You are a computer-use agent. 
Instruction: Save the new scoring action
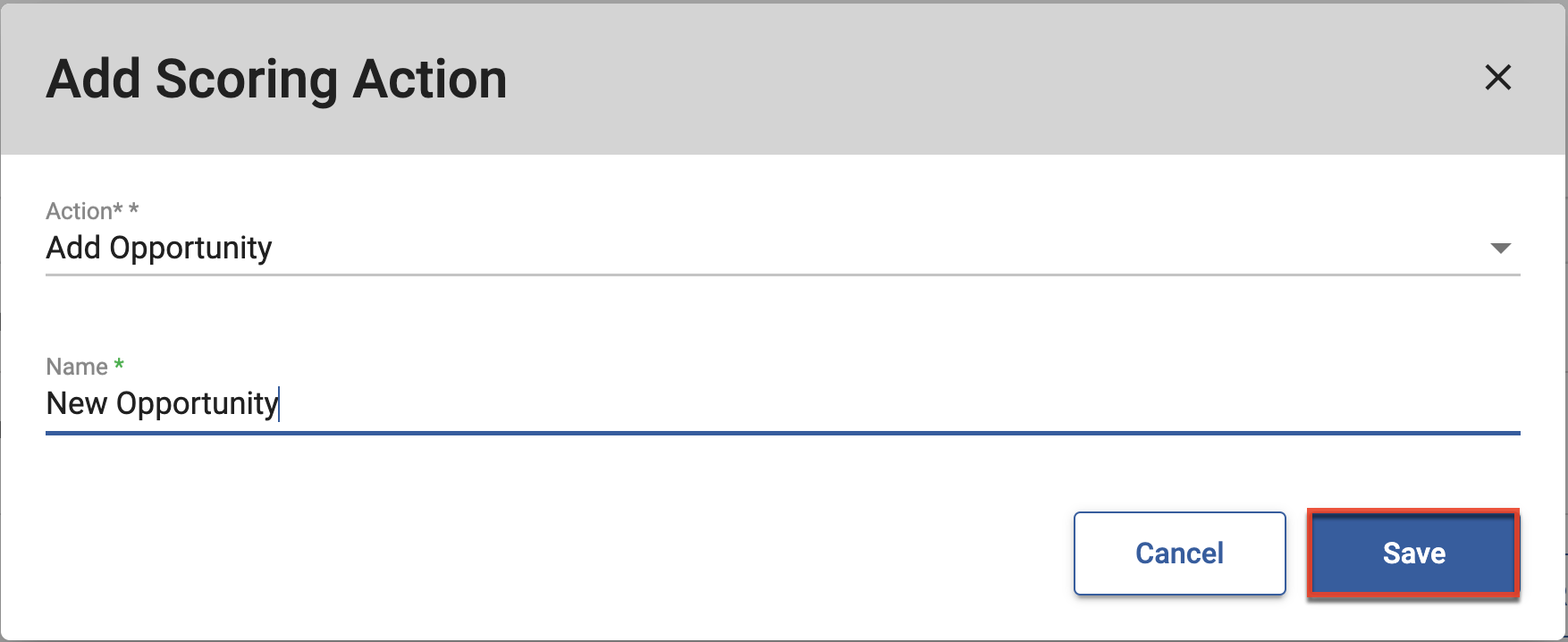pos(1413,553)
